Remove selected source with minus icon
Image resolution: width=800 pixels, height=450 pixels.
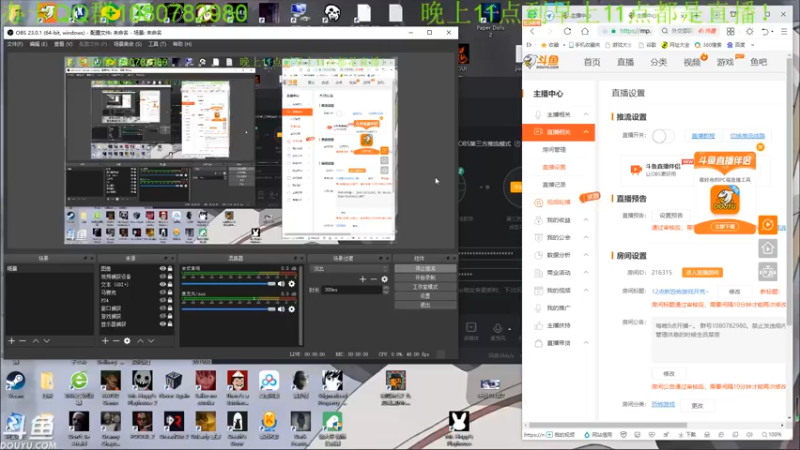click(x=116, y=340)
